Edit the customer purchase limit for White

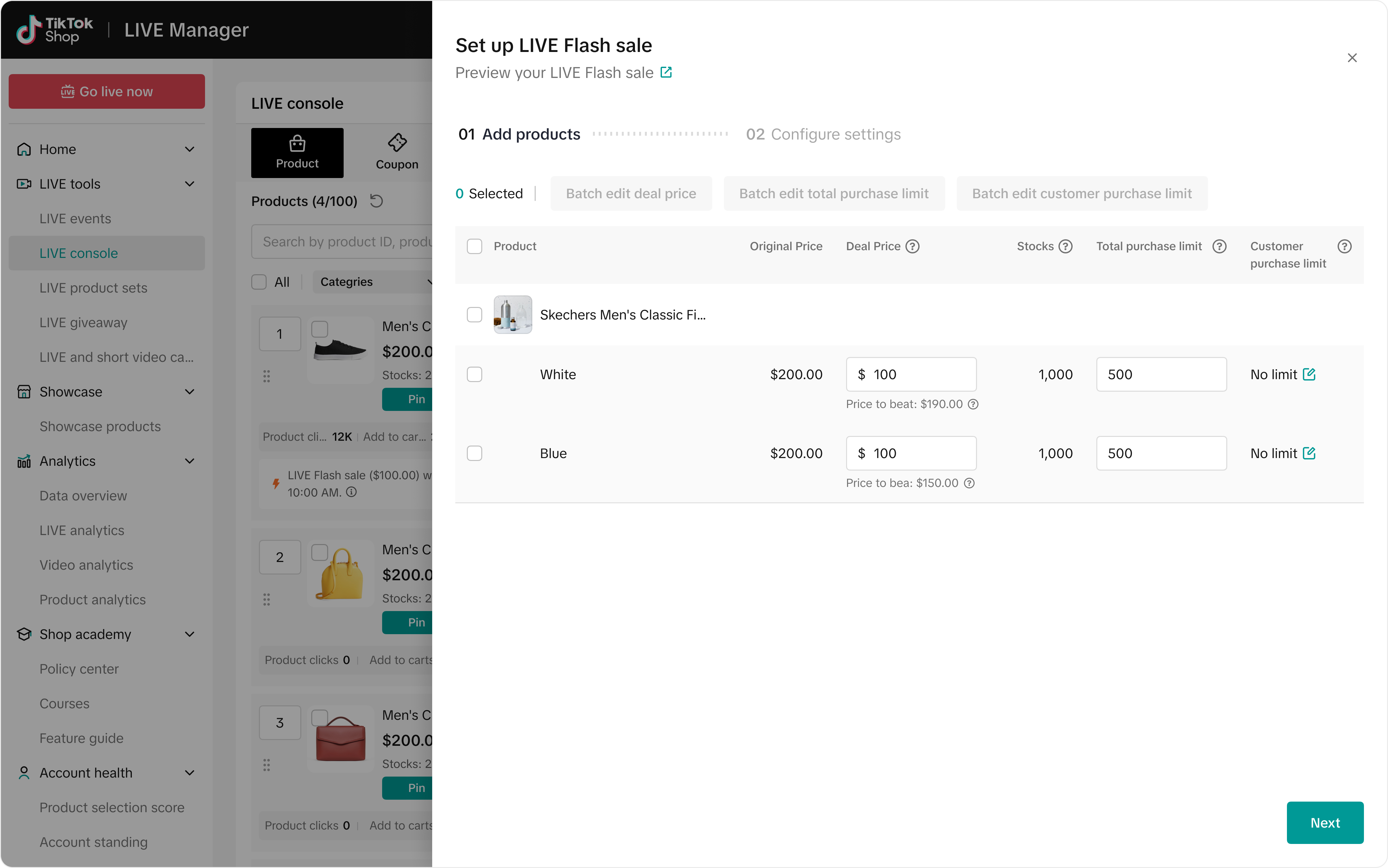1309,374
